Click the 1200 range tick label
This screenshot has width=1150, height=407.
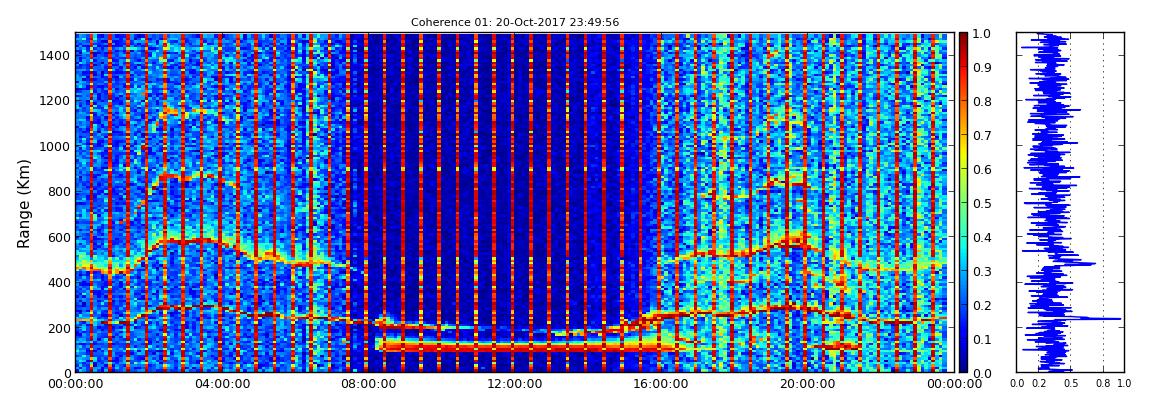tap(54, 100)
